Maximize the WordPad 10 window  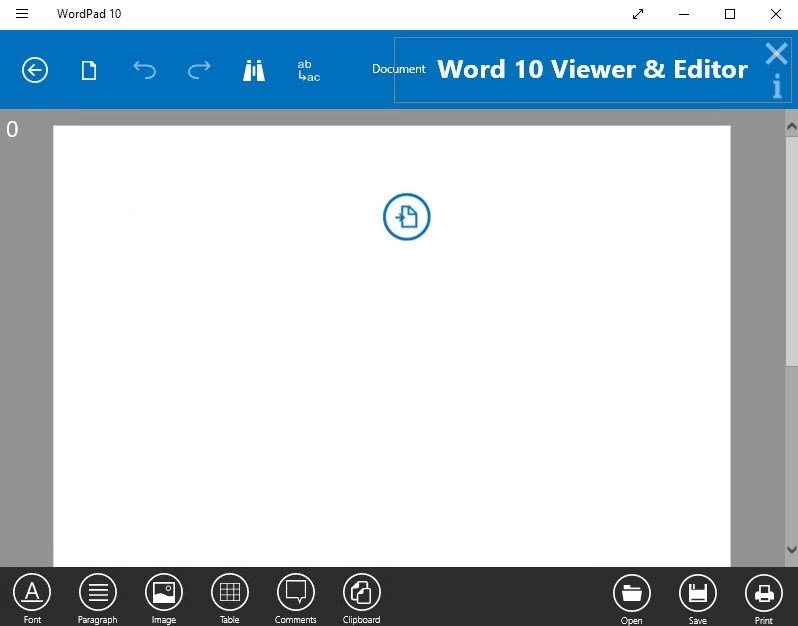pos(730,14)
